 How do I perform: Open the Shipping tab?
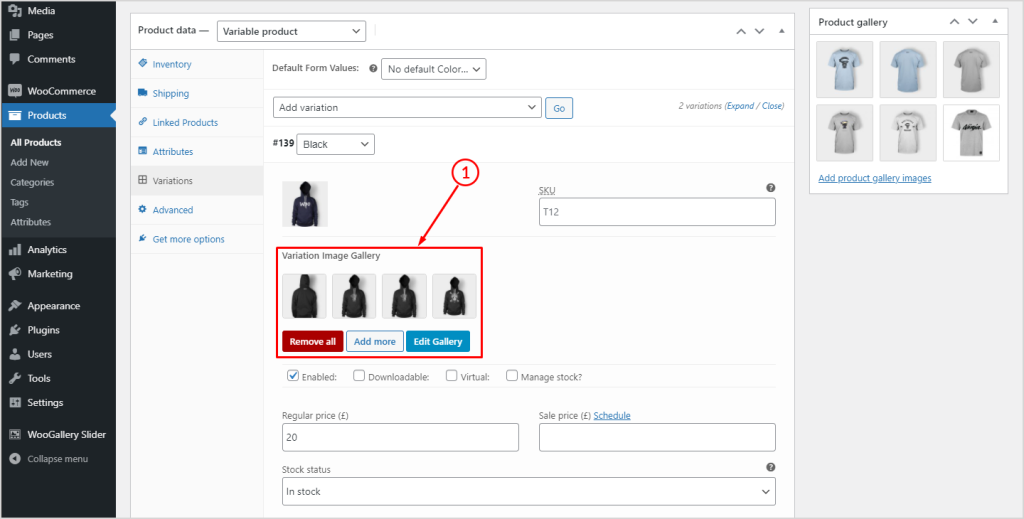[197, 93]
